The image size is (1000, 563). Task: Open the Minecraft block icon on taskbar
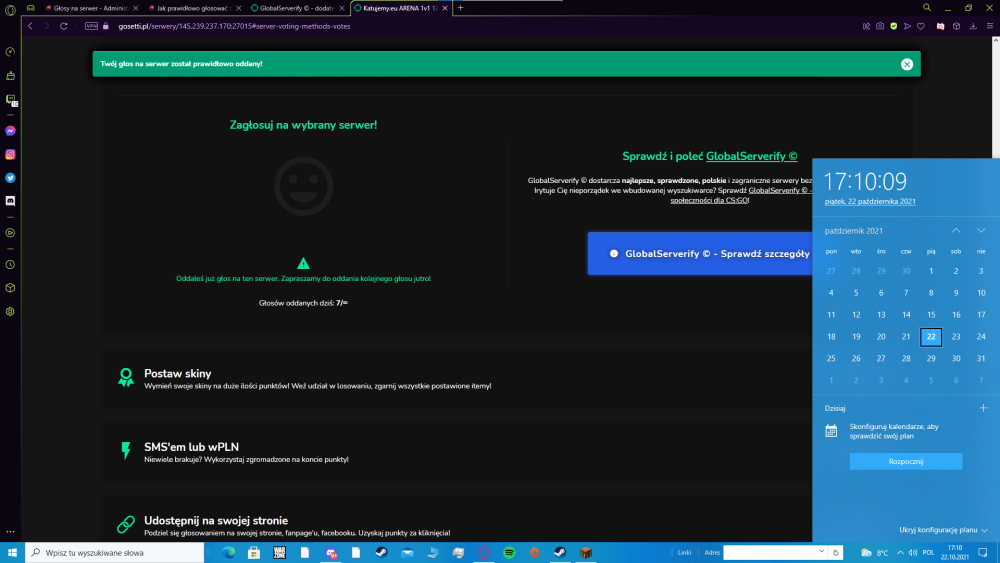pyautogui.click(x=585, y=553)
